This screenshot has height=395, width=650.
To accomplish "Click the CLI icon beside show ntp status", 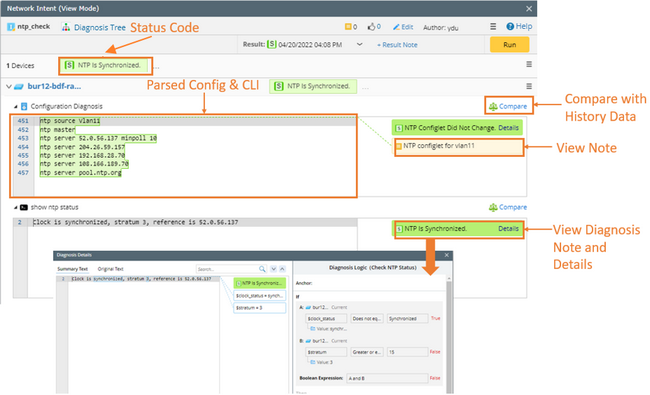I will click(x=24, y=207).
